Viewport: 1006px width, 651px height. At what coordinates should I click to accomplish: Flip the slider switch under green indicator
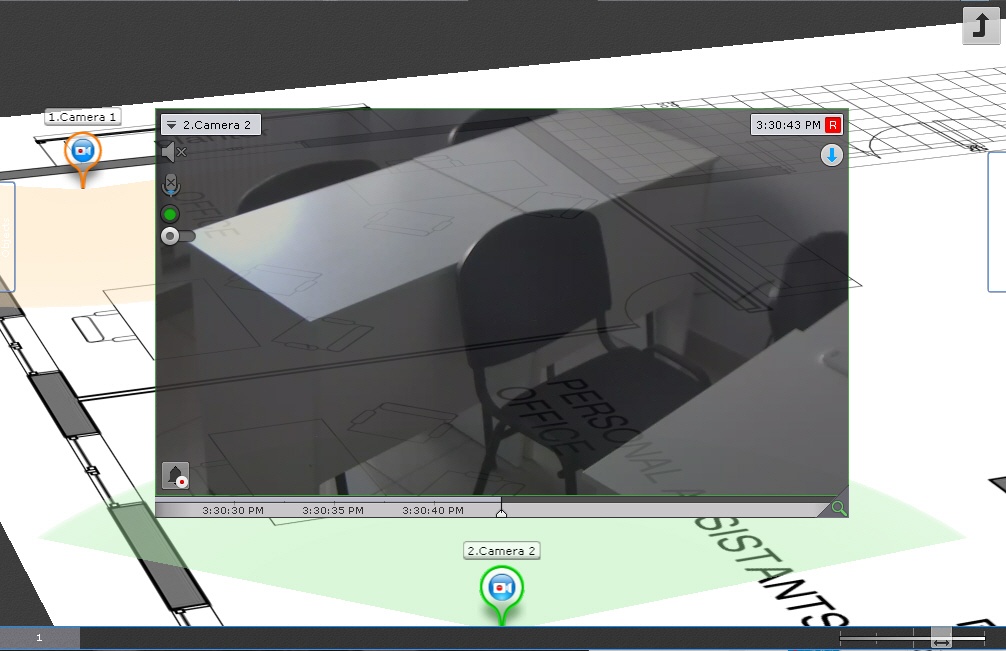(x=176, y=236)
